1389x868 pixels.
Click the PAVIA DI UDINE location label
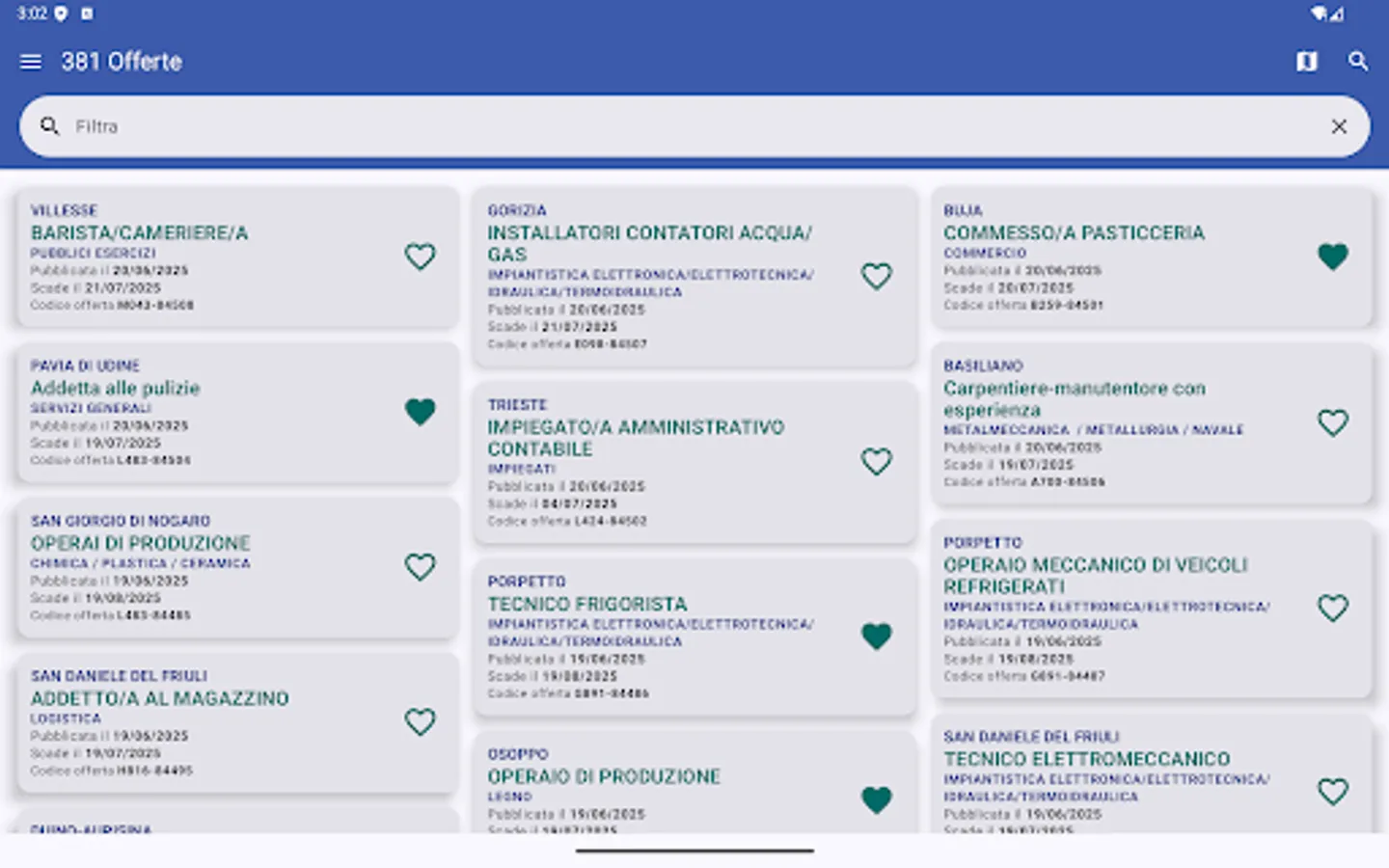coord(85,366)
